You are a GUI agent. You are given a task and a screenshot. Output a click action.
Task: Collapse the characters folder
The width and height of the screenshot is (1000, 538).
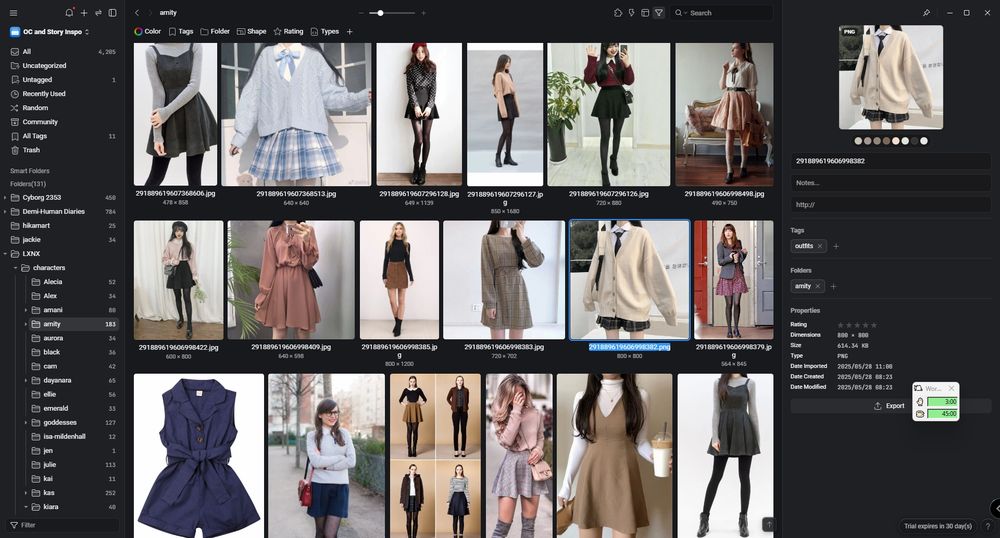15,268
